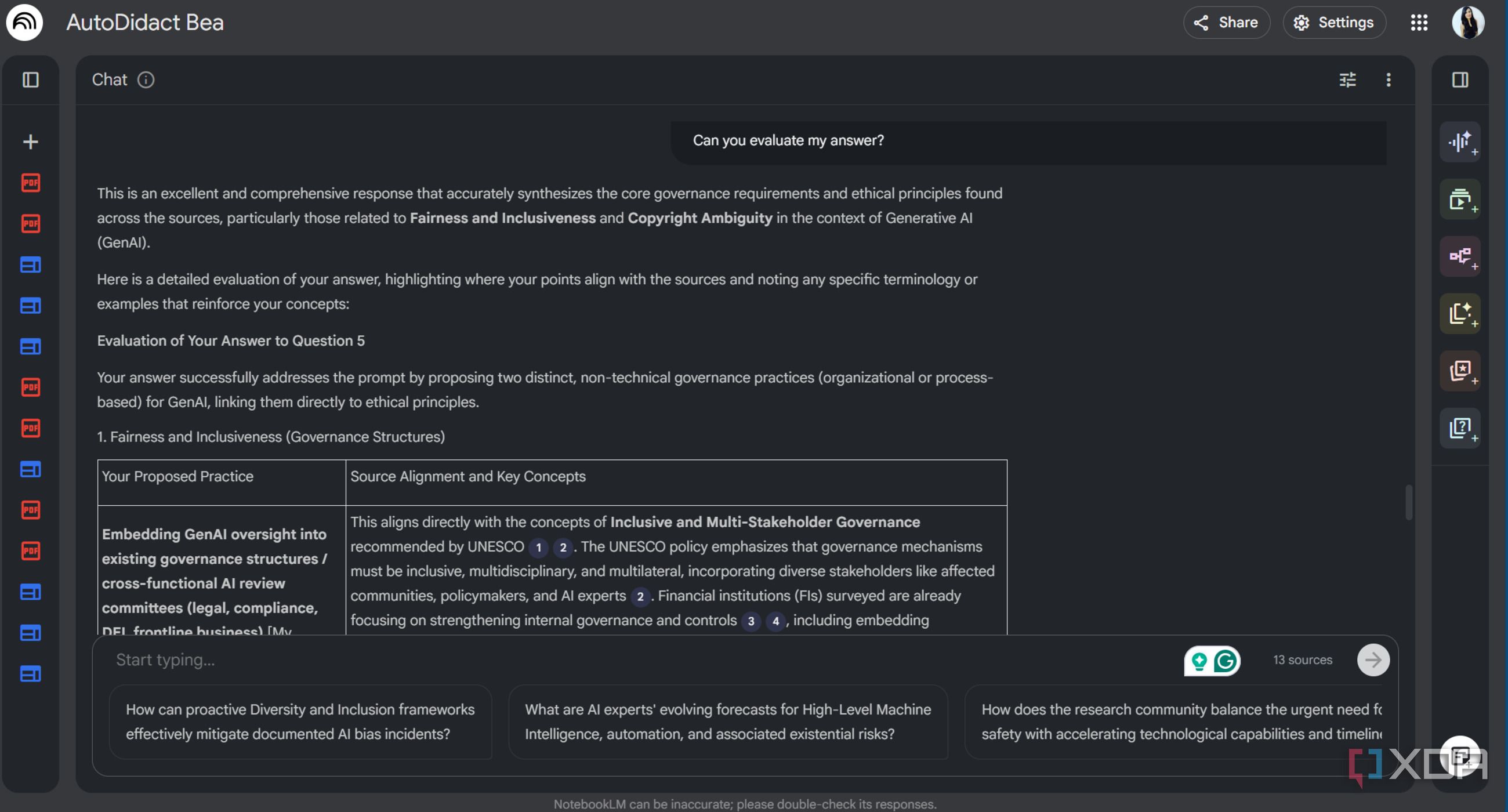
Task: Click heading "Evaluation of Your Answer to Question 5"
Action: pyautogui.click(x=231, y=340)
